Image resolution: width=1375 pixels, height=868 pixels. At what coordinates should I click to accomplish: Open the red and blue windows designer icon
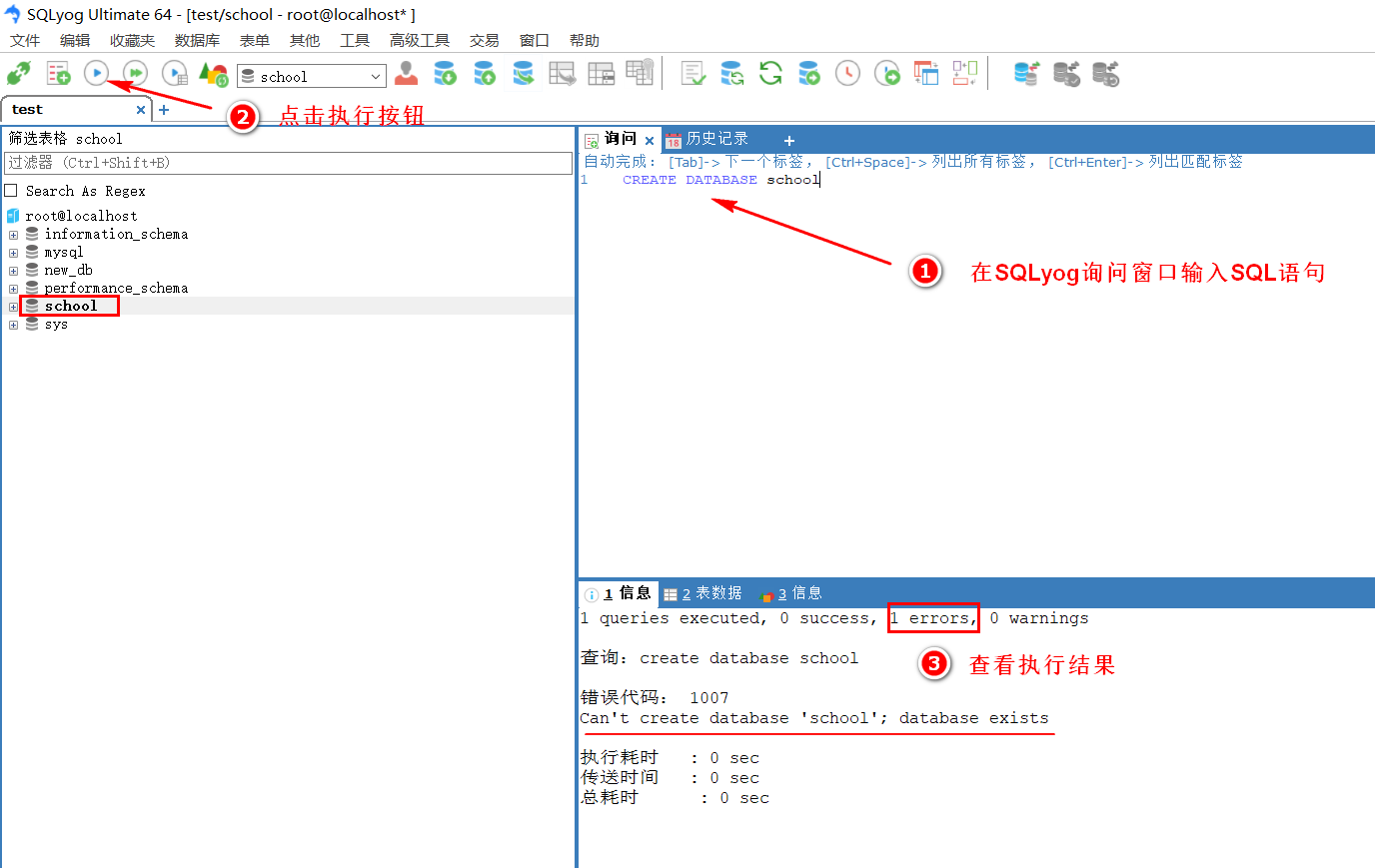click(926, 74)
